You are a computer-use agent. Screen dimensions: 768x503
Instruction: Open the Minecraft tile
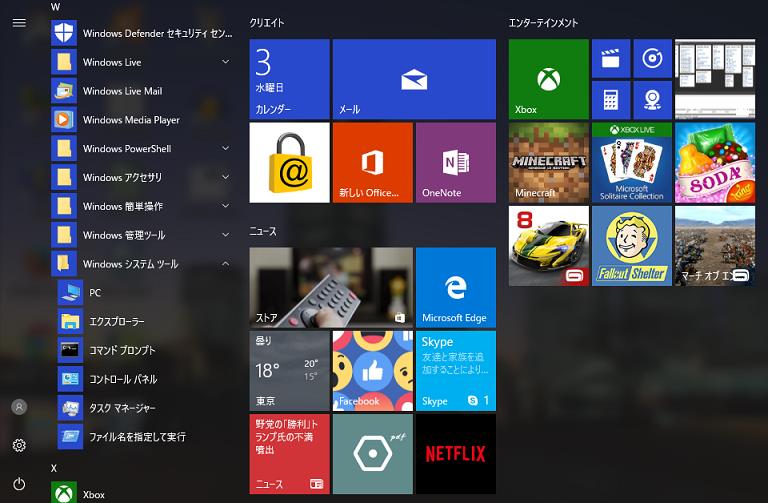point(549,163)
